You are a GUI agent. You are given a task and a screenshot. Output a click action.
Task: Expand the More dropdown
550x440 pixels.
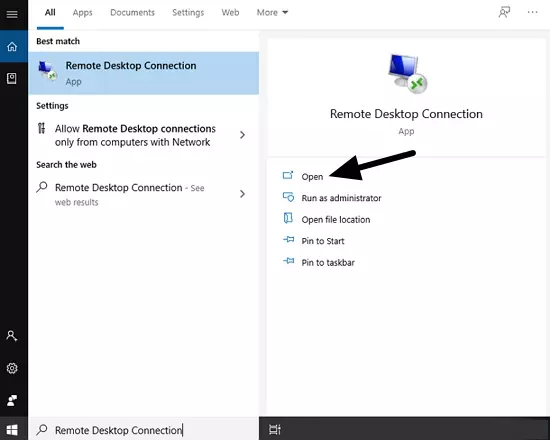pyautogui.click(x=272, y=13)
